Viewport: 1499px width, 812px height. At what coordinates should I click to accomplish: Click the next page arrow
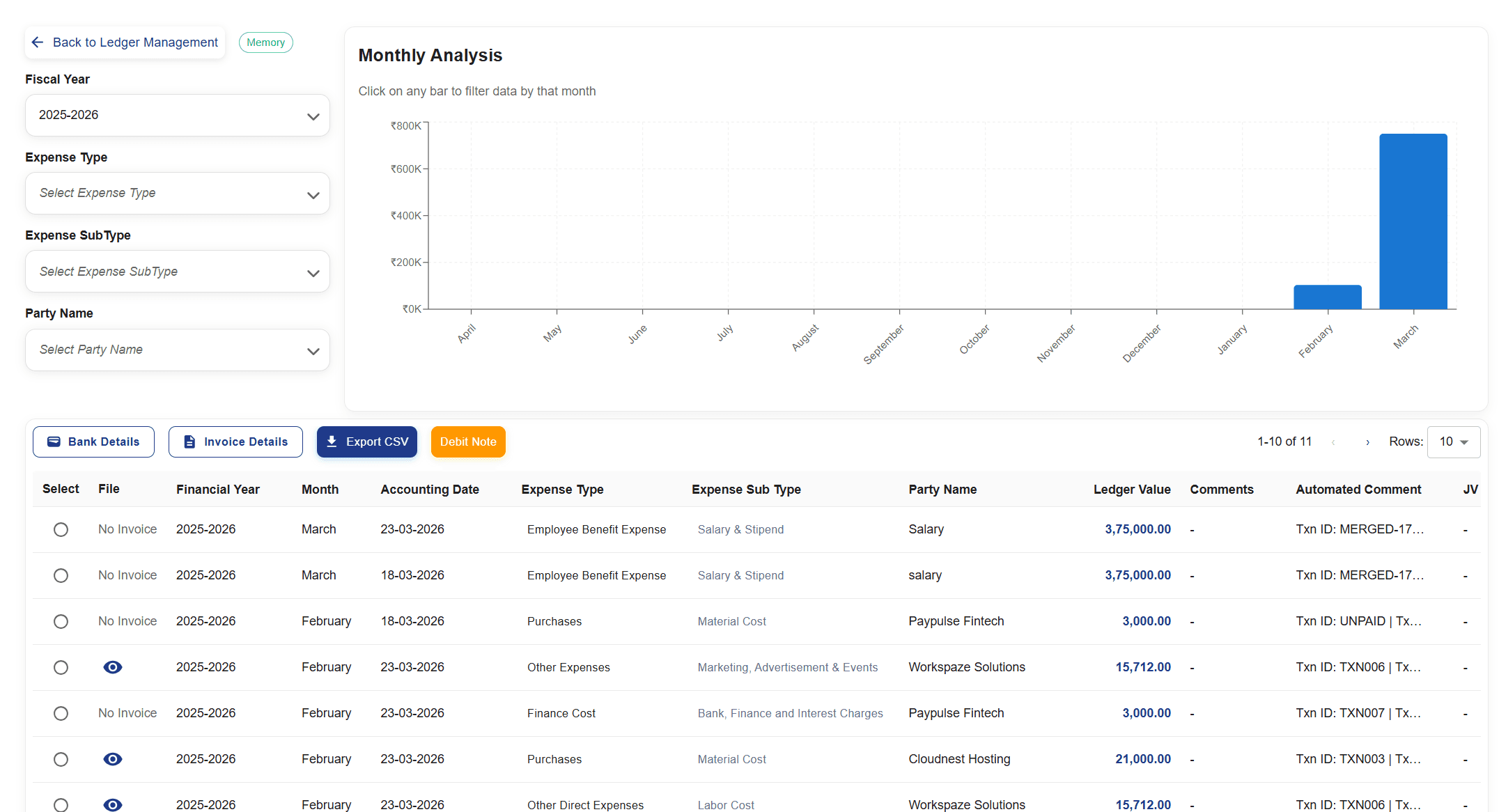click(x=1367, y=442)
